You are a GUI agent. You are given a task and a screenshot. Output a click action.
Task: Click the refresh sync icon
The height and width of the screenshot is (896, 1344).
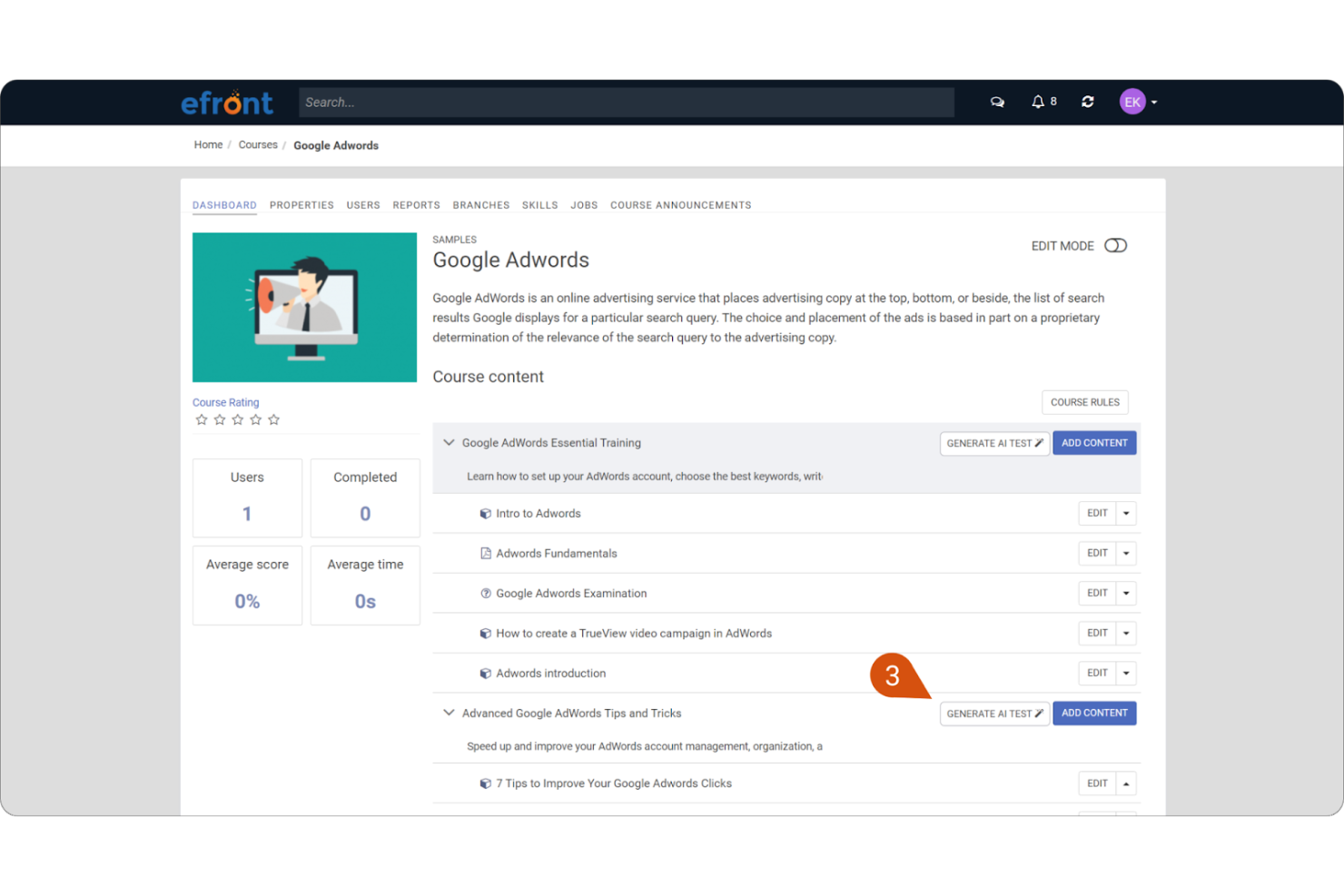(1087, 102)
